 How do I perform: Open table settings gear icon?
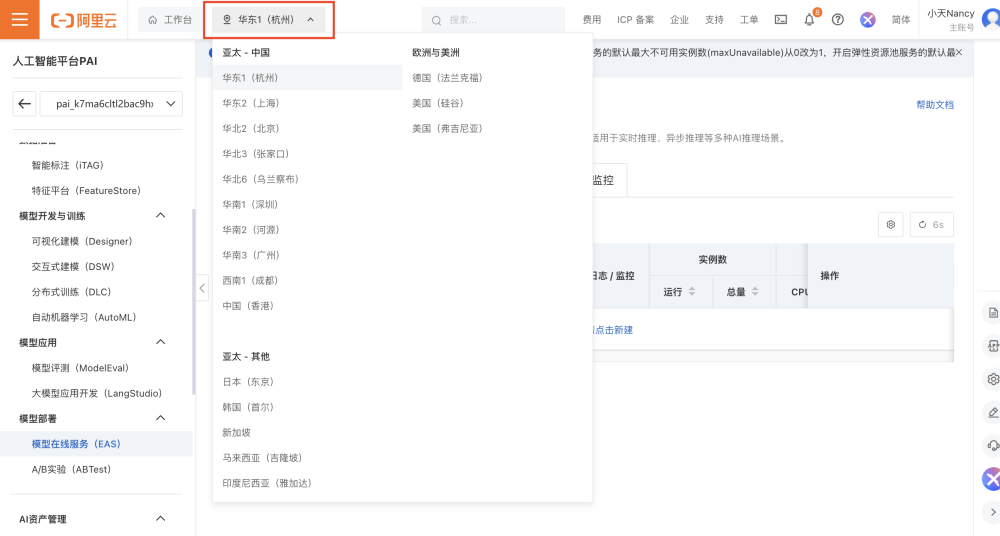pyautogui.click(x=891, y=225)
